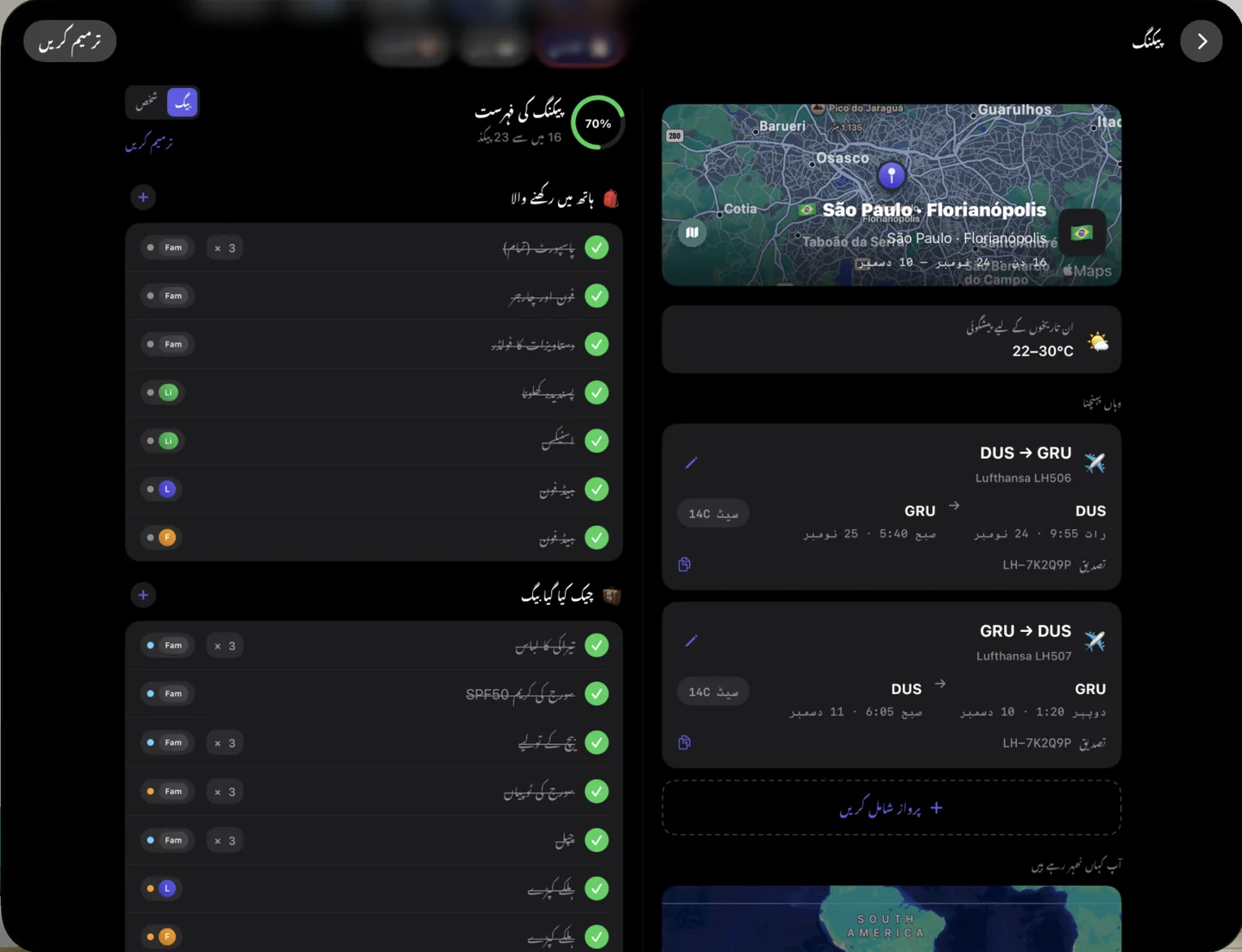The image size is (1242, 952).
Task: Click the 22–30°C forecast text
Action: pyautogui.click(x=1043, y=351)
